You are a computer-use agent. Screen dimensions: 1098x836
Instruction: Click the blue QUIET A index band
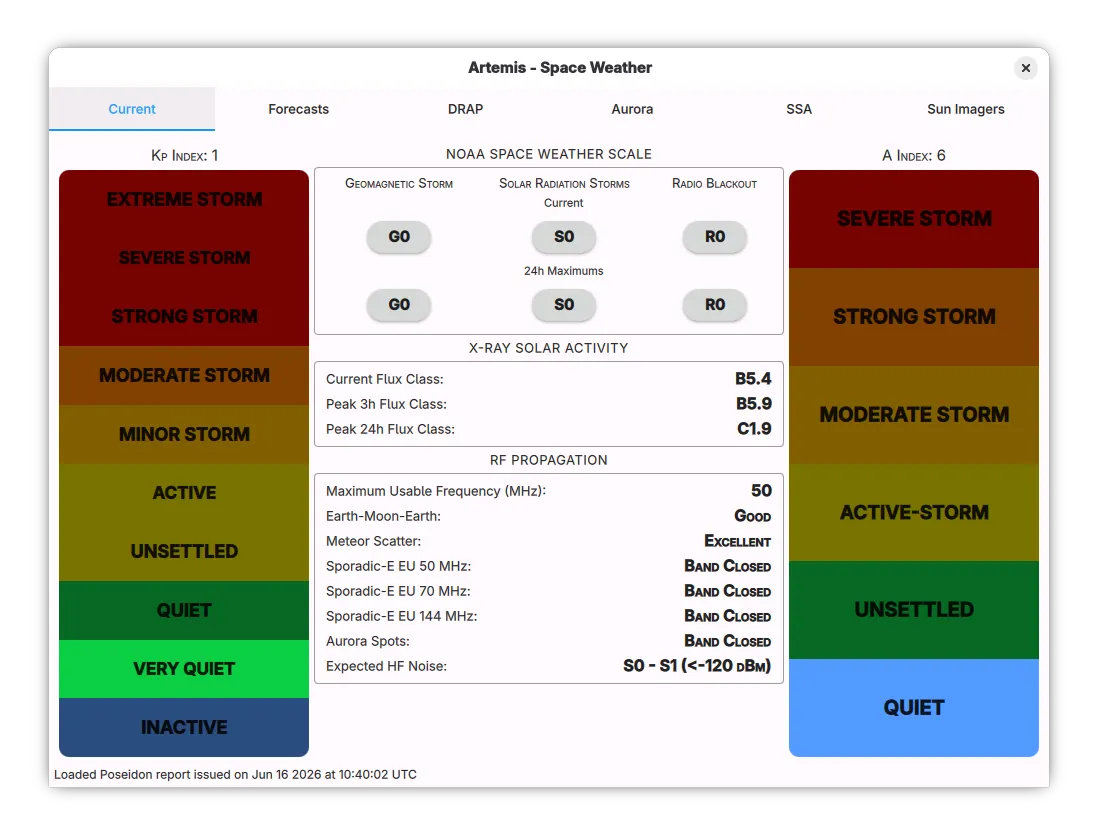pyautogui.click(x=914, y=707)
